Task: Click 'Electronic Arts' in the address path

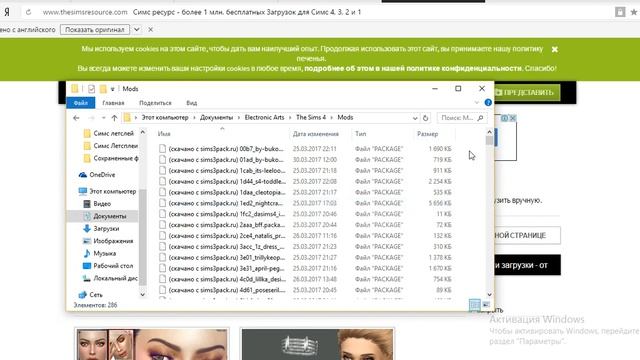Action: click(x=264, y=118)
